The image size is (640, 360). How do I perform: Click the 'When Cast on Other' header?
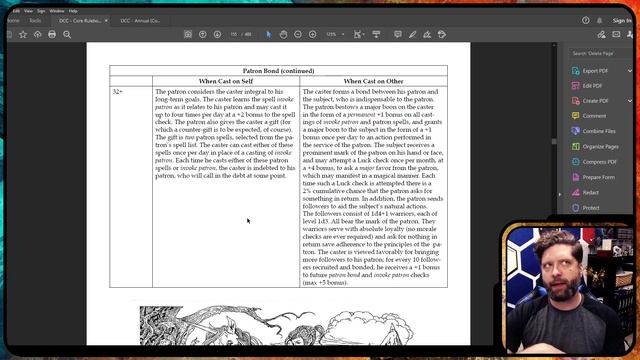pos(373,81)
